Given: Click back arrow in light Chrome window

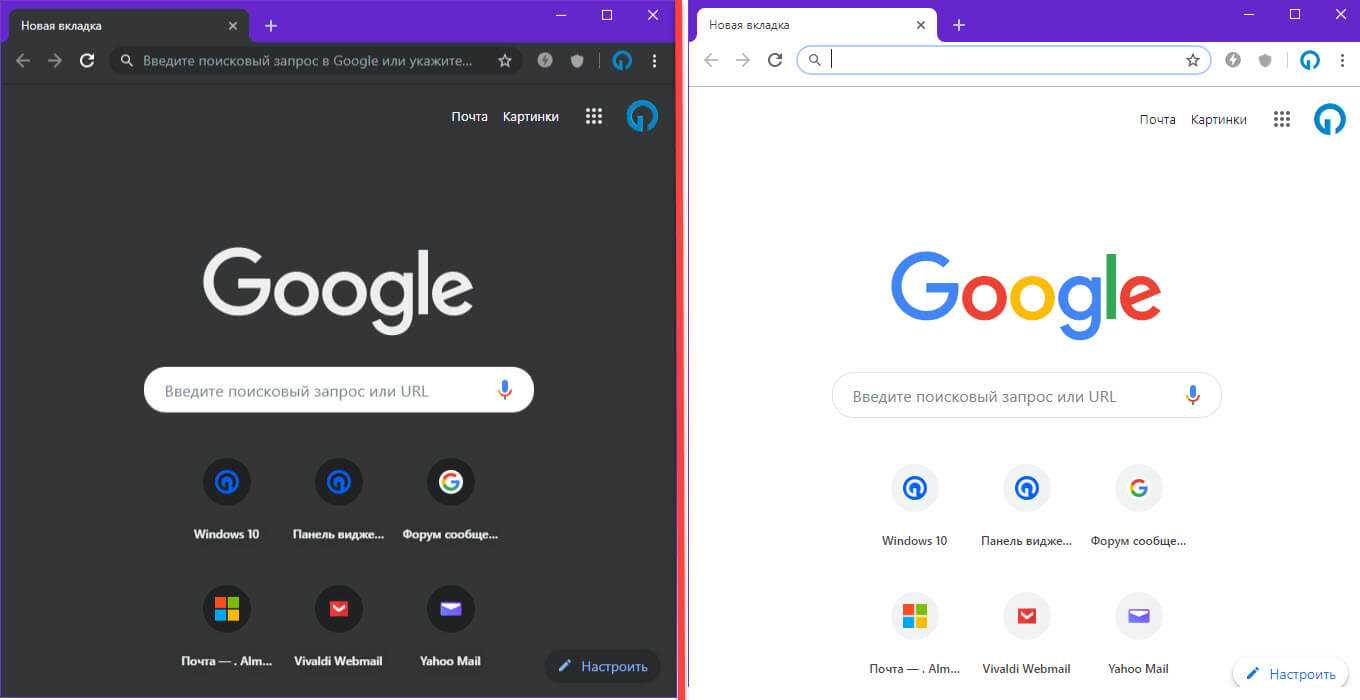Looking at the screenshot, I should (711, 60).
